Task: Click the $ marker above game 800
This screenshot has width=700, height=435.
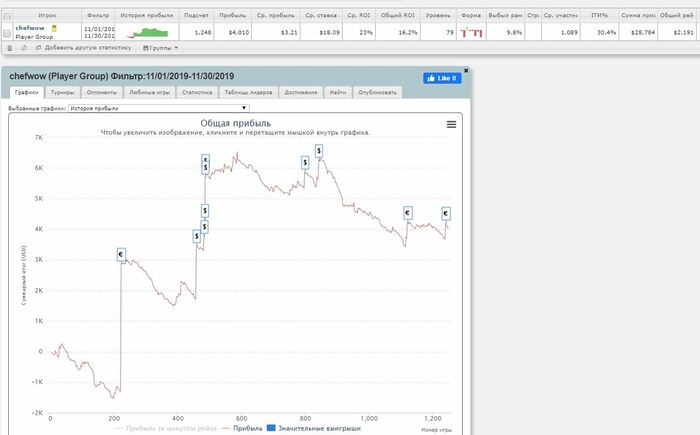Action: (305, 163)
